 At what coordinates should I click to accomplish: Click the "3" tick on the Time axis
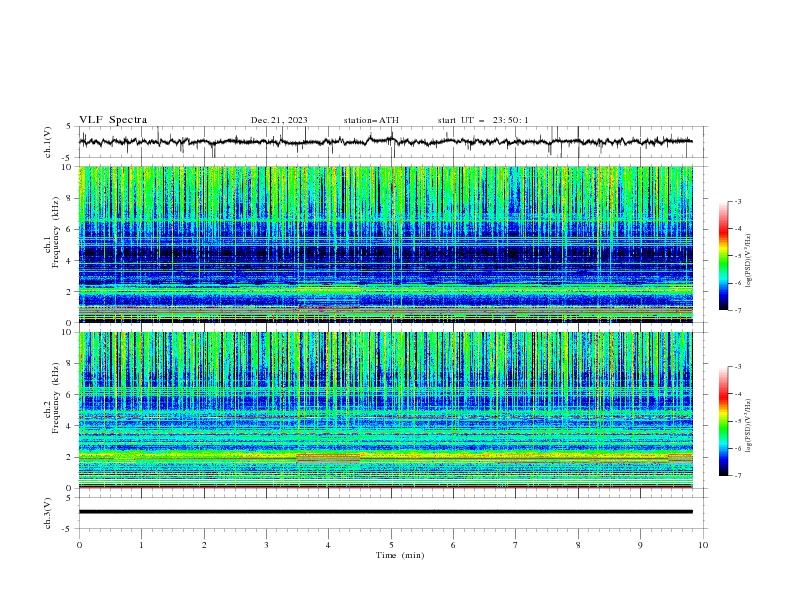coord(266,545)
